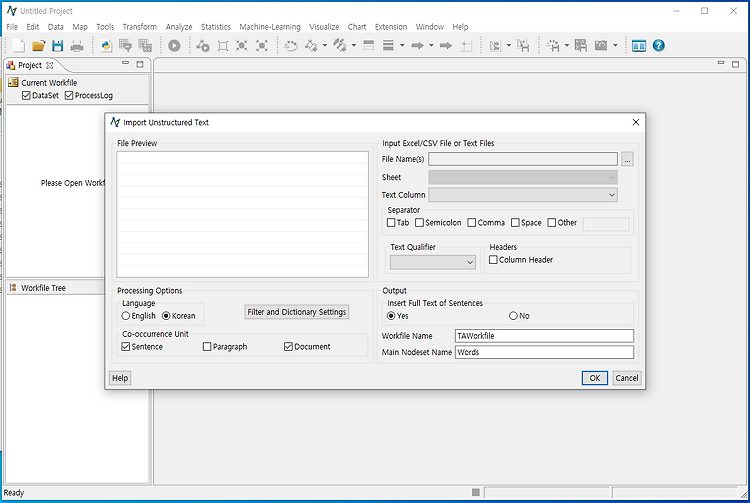Open the Text Column dropdown
The height and width of the screenshot is (503, 750).
pyautogui.click(x=523, y=195)
